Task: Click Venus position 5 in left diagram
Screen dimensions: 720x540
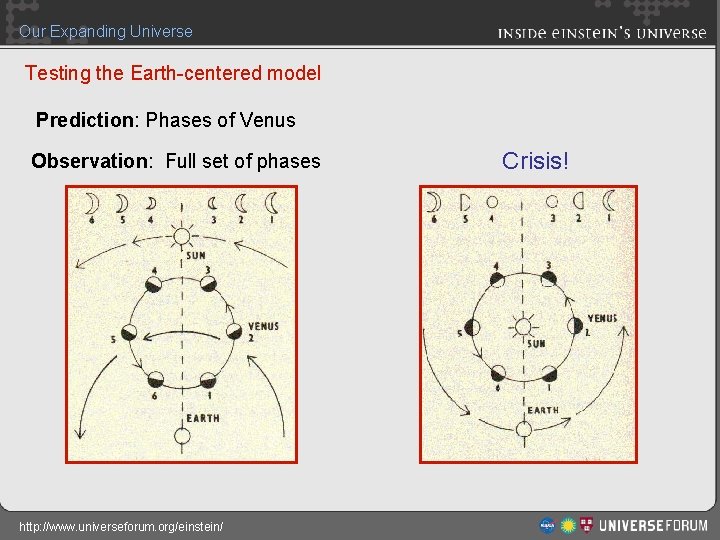Action: click(129, 332)
